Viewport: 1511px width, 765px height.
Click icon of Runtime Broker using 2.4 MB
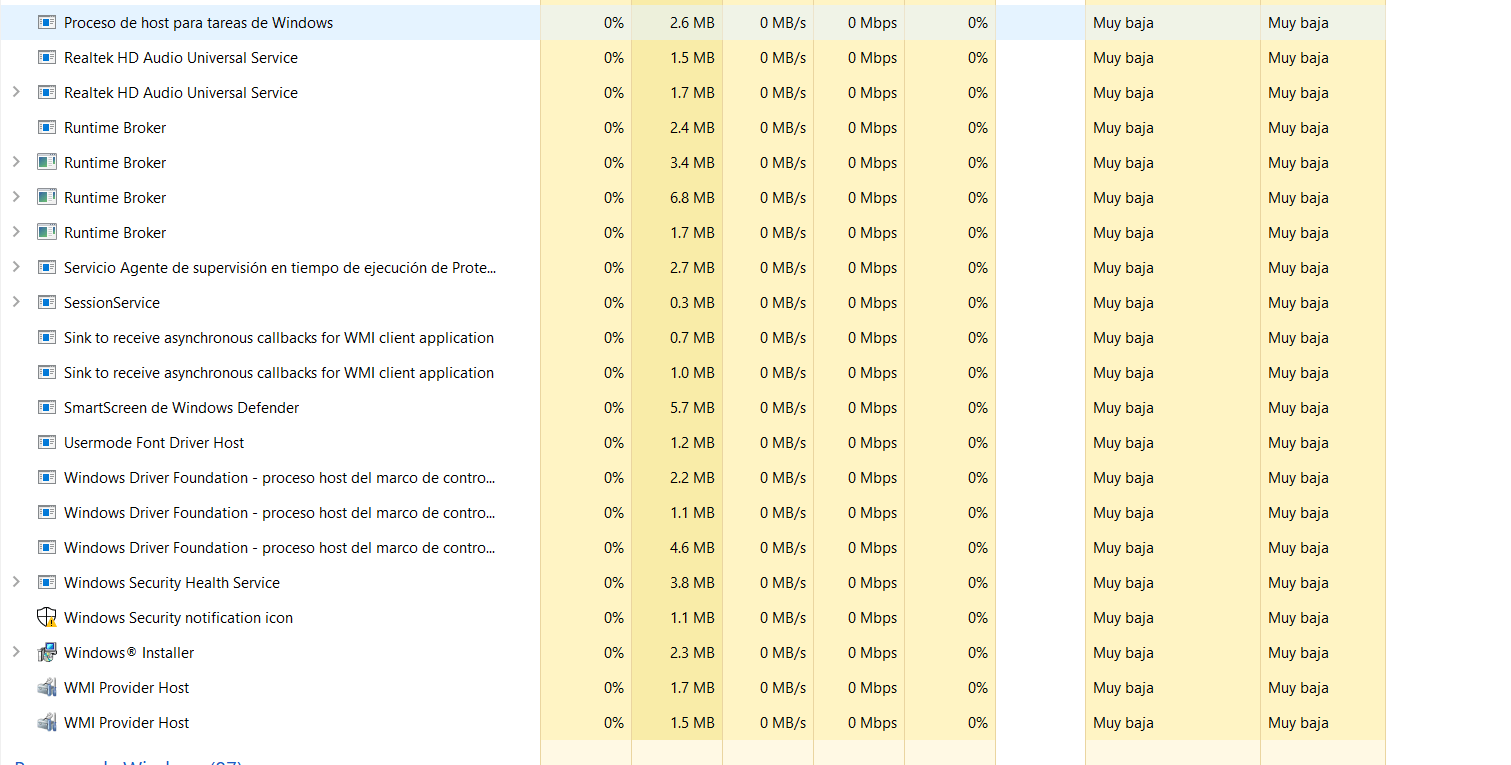coord(46,127)
